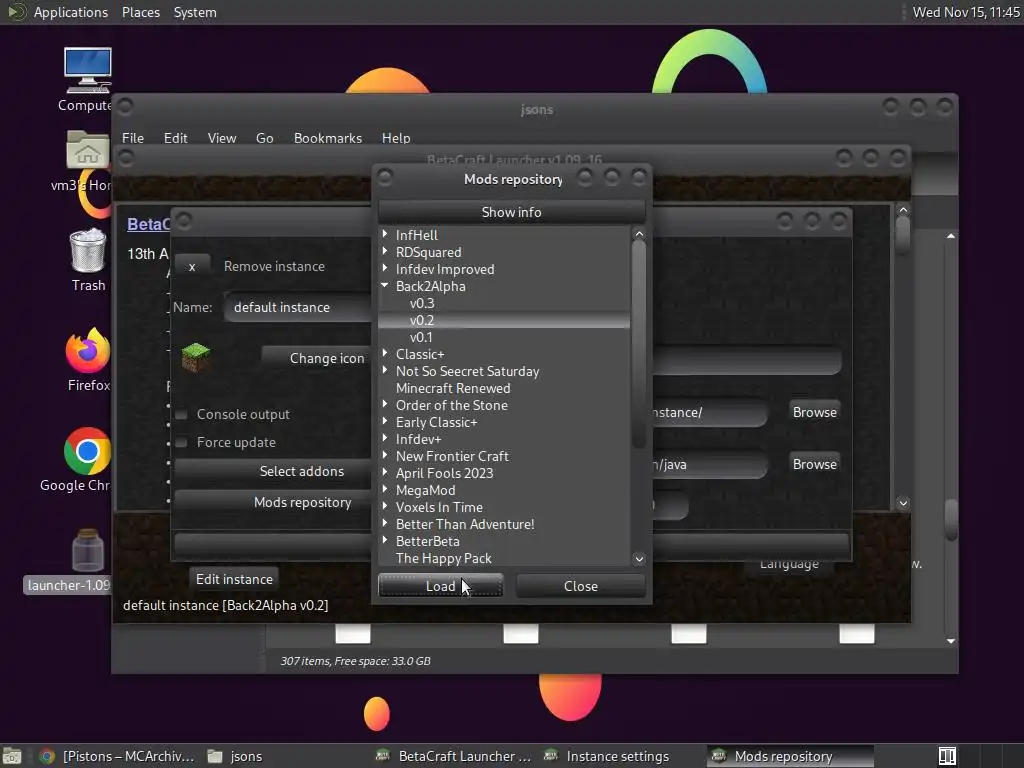Click the Select addons button
The image size is (1024, 768).
coord(273,471)
